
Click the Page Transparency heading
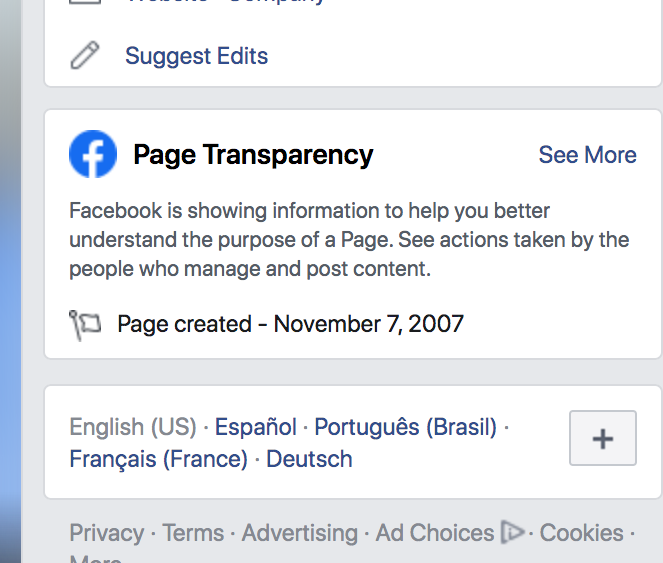coord(253,155)
